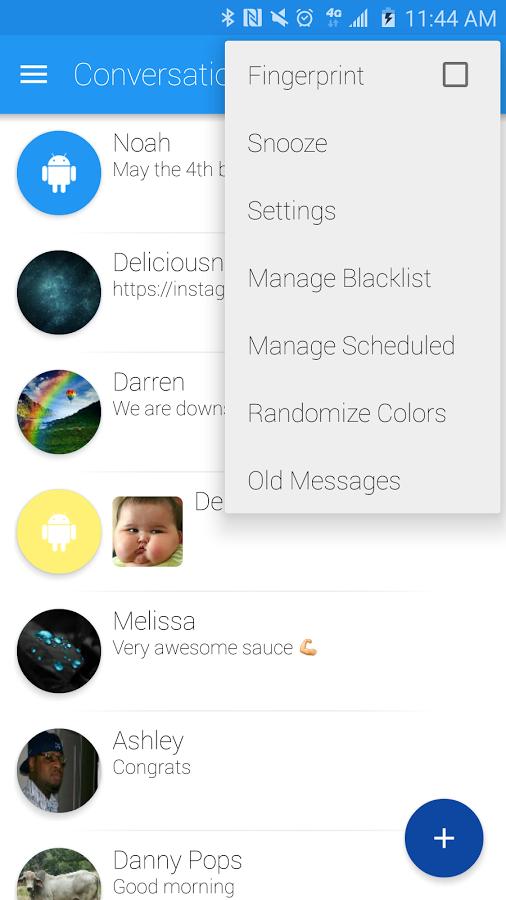This screenshot has height=900, width=506.
Task: Tap the blue plus compose button
Action: [x=443, y=838]
